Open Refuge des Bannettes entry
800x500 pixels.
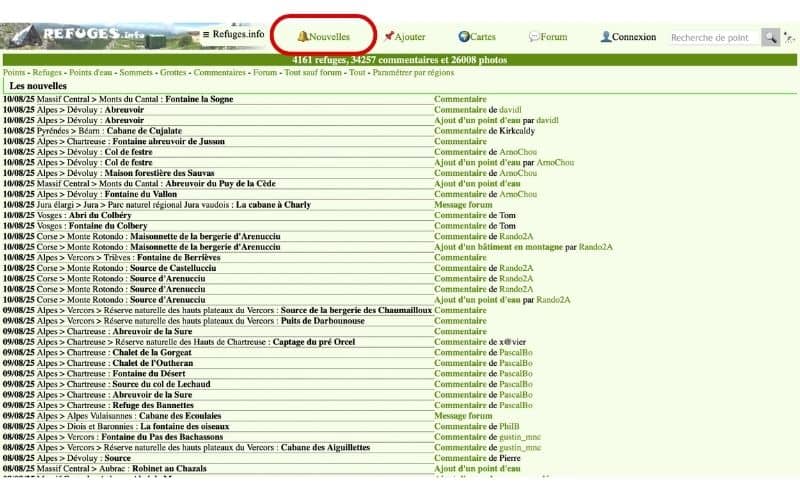pos(159,405)
